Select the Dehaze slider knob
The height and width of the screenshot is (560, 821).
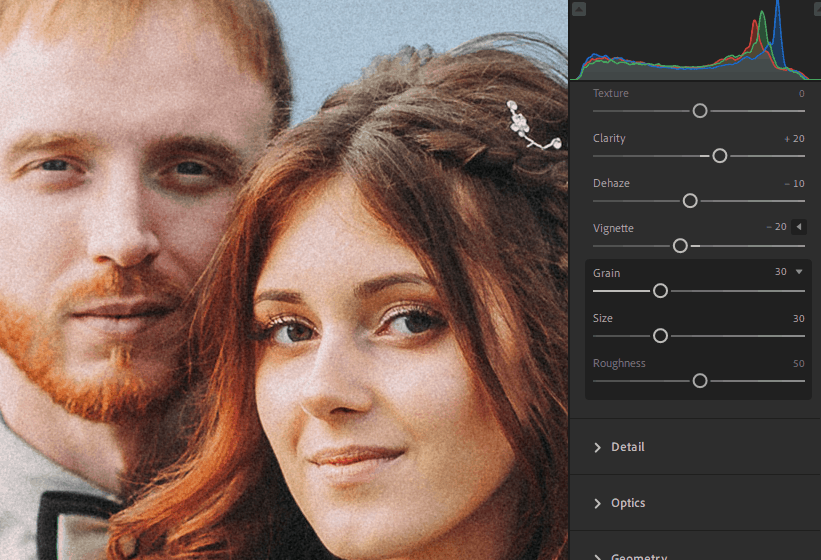click(x=689, y=200)
